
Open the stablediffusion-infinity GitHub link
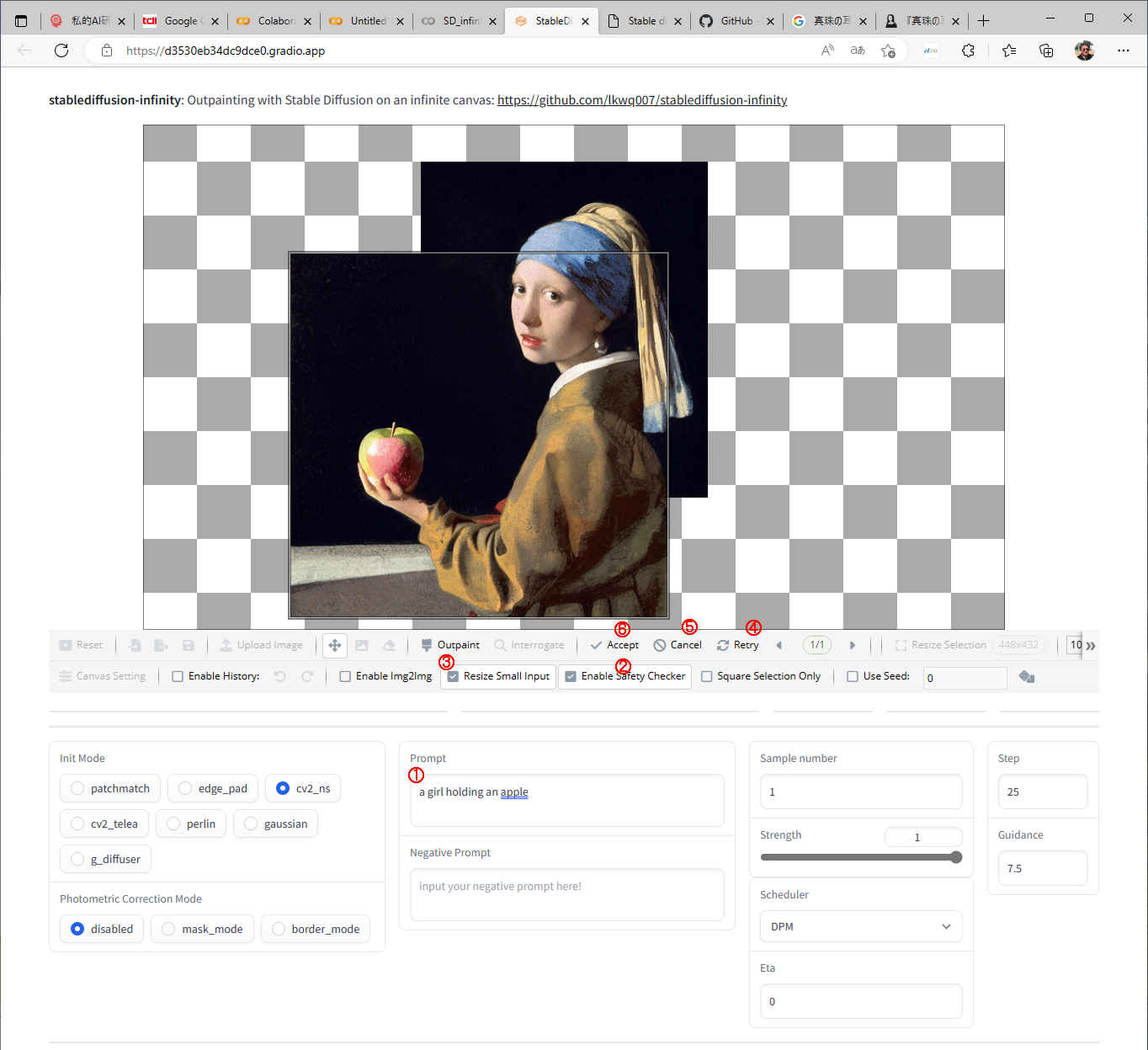tap(641, 100)
